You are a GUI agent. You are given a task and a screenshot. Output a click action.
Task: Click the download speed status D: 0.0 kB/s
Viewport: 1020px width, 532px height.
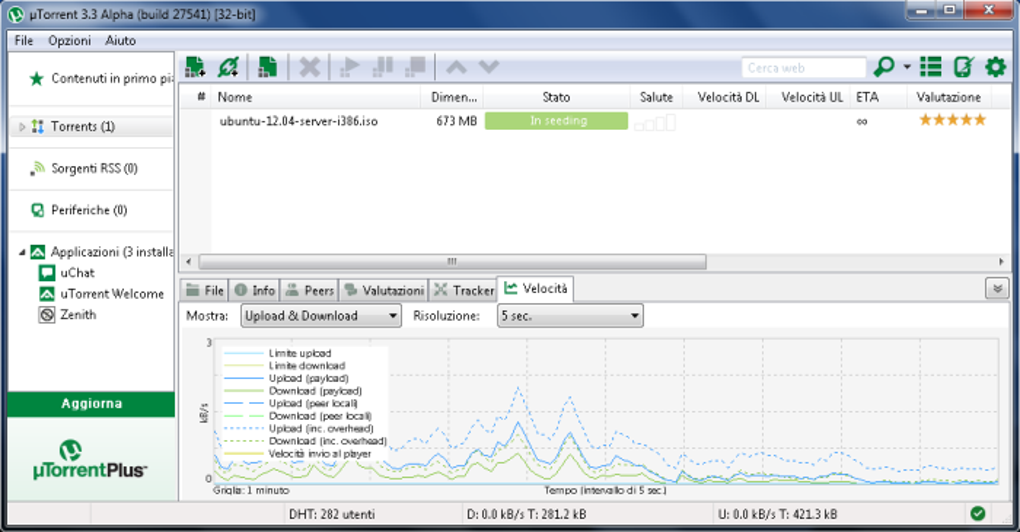point(526,514)
